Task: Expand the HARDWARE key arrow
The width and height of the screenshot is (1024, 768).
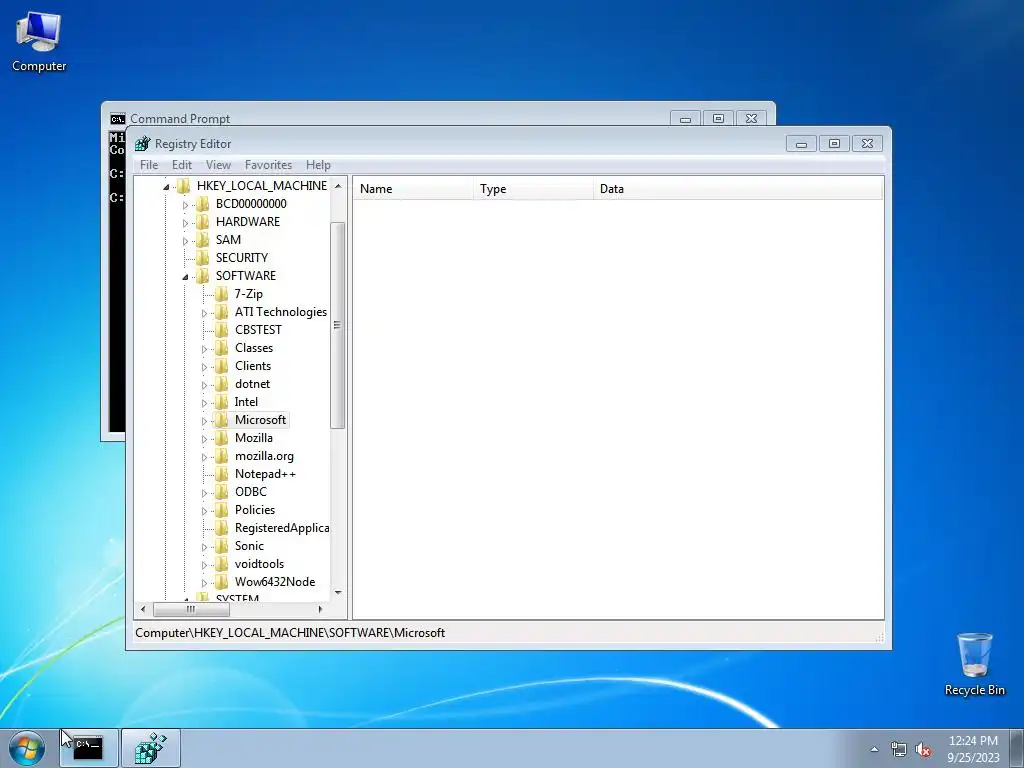Action: pos(185,223)
